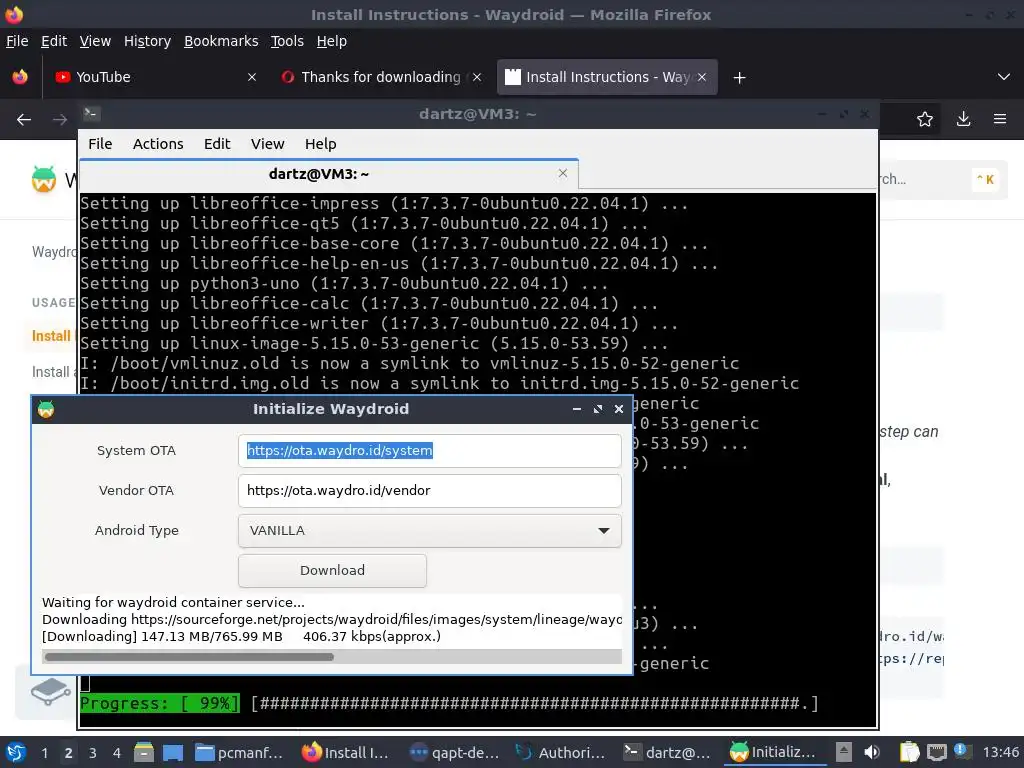The image size is (1024, 768).
Task: Activate the Initialize Waydroid taskbar entry
Action: 774,752
